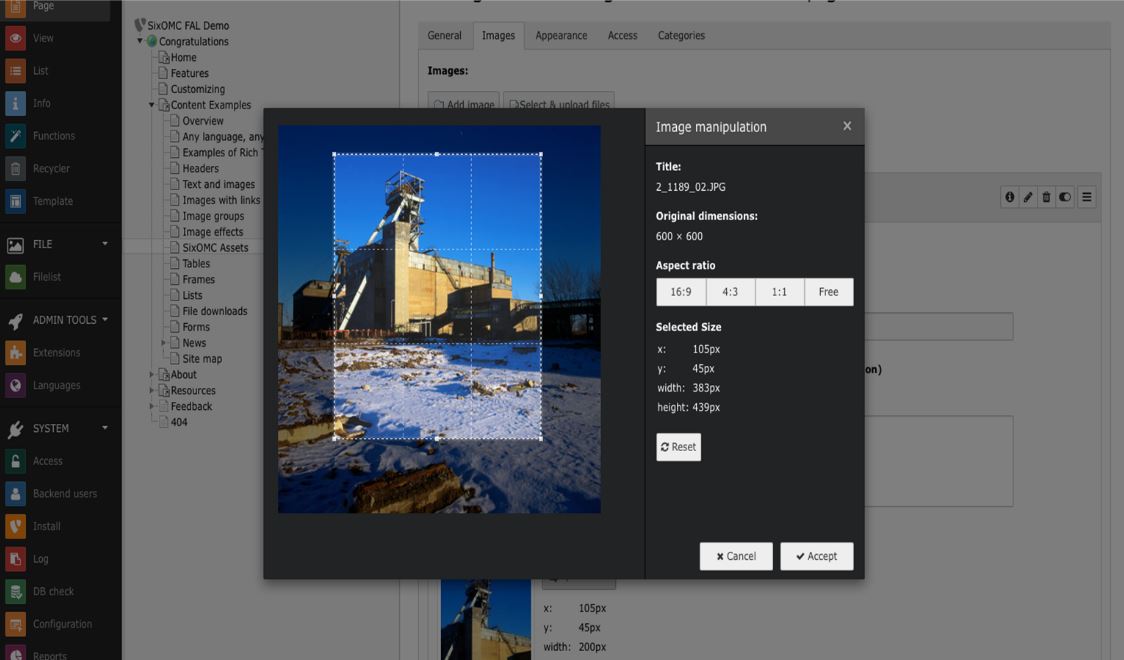Switch to the Access tab

622,36
